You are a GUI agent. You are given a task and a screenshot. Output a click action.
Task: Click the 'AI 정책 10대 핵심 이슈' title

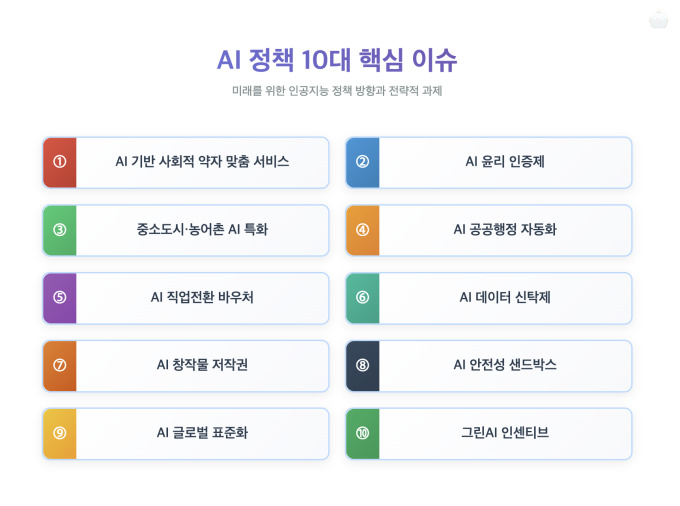tap(337, 60)
